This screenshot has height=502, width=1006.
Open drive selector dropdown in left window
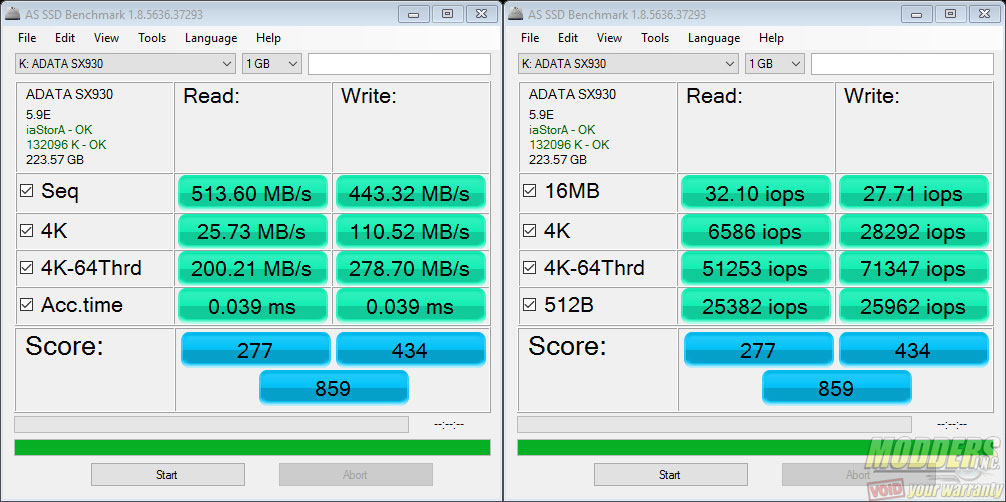(x=125, y=64)
